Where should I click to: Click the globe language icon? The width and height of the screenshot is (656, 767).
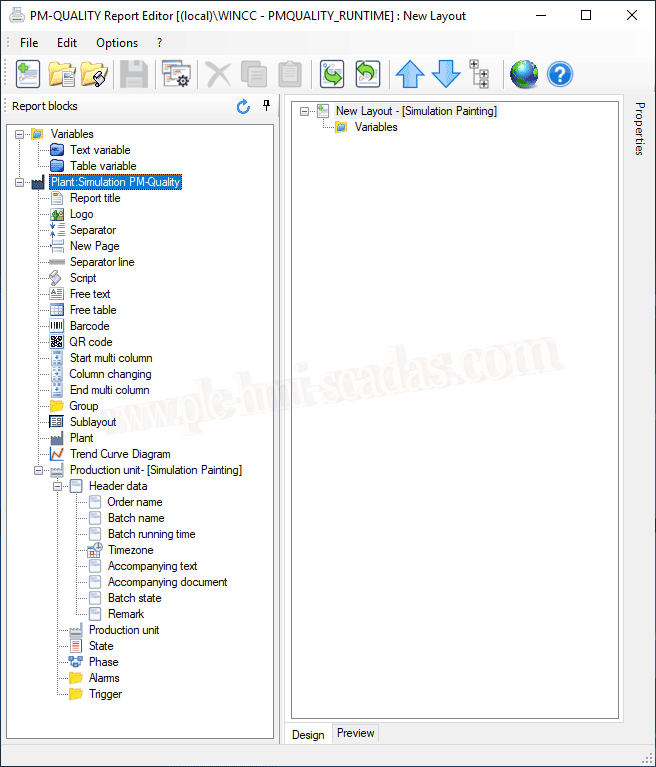523,74
